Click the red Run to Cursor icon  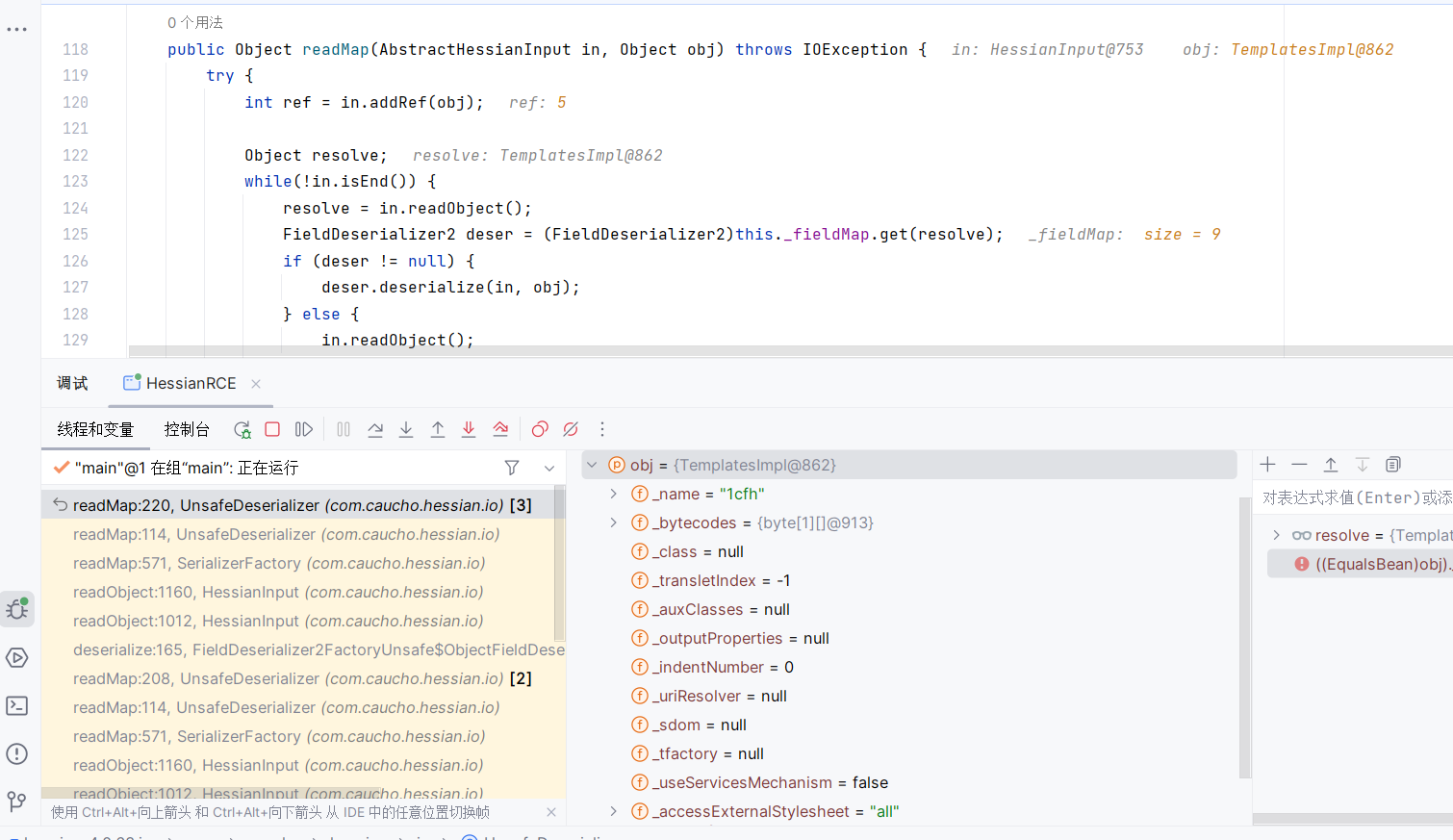click(x=500, y=429)
